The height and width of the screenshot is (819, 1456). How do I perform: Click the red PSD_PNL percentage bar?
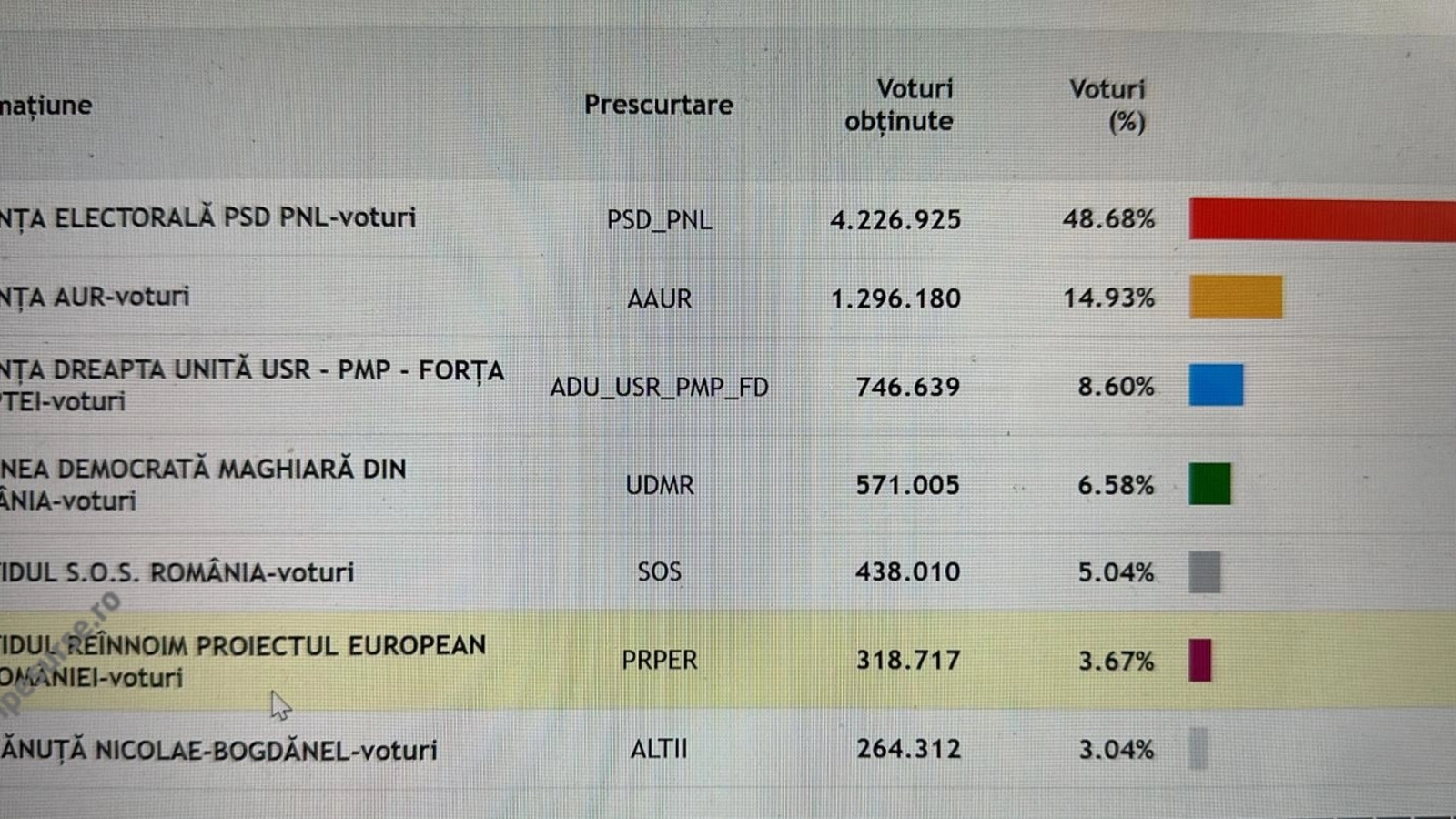pos(1321,220)
